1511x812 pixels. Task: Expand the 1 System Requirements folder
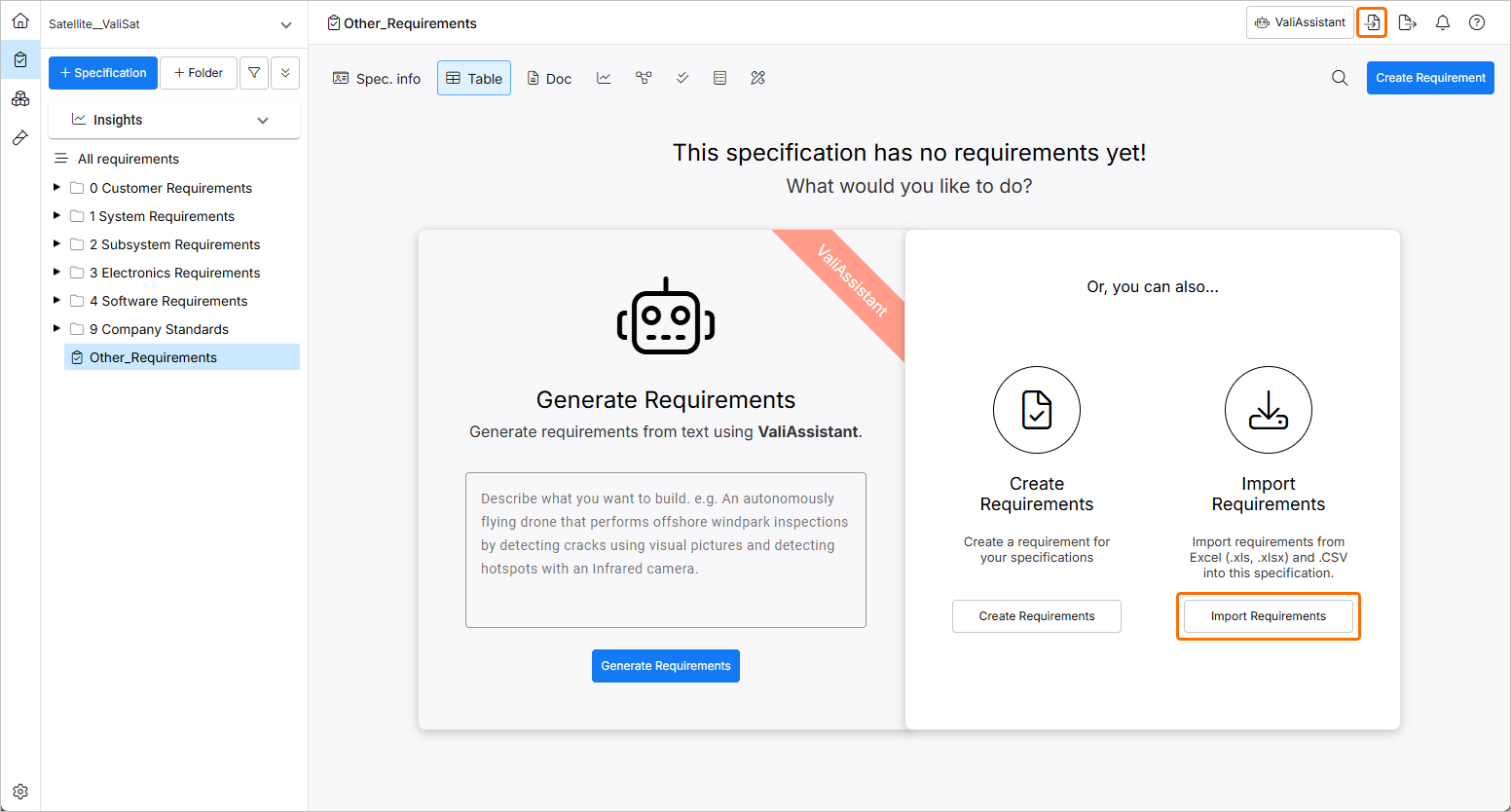tap(56, 216)
